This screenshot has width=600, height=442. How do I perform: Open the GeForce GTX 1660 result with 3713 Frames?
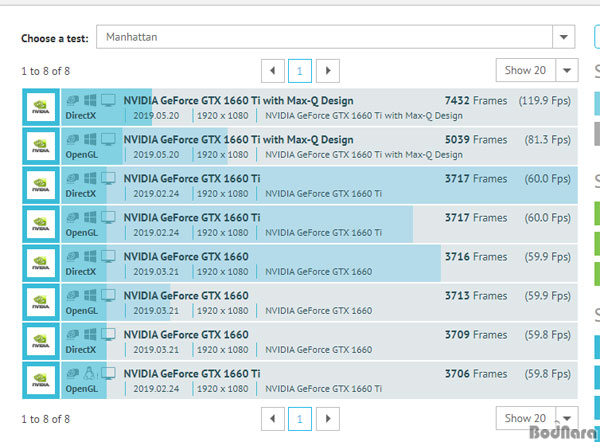click(x=186, y=296)
